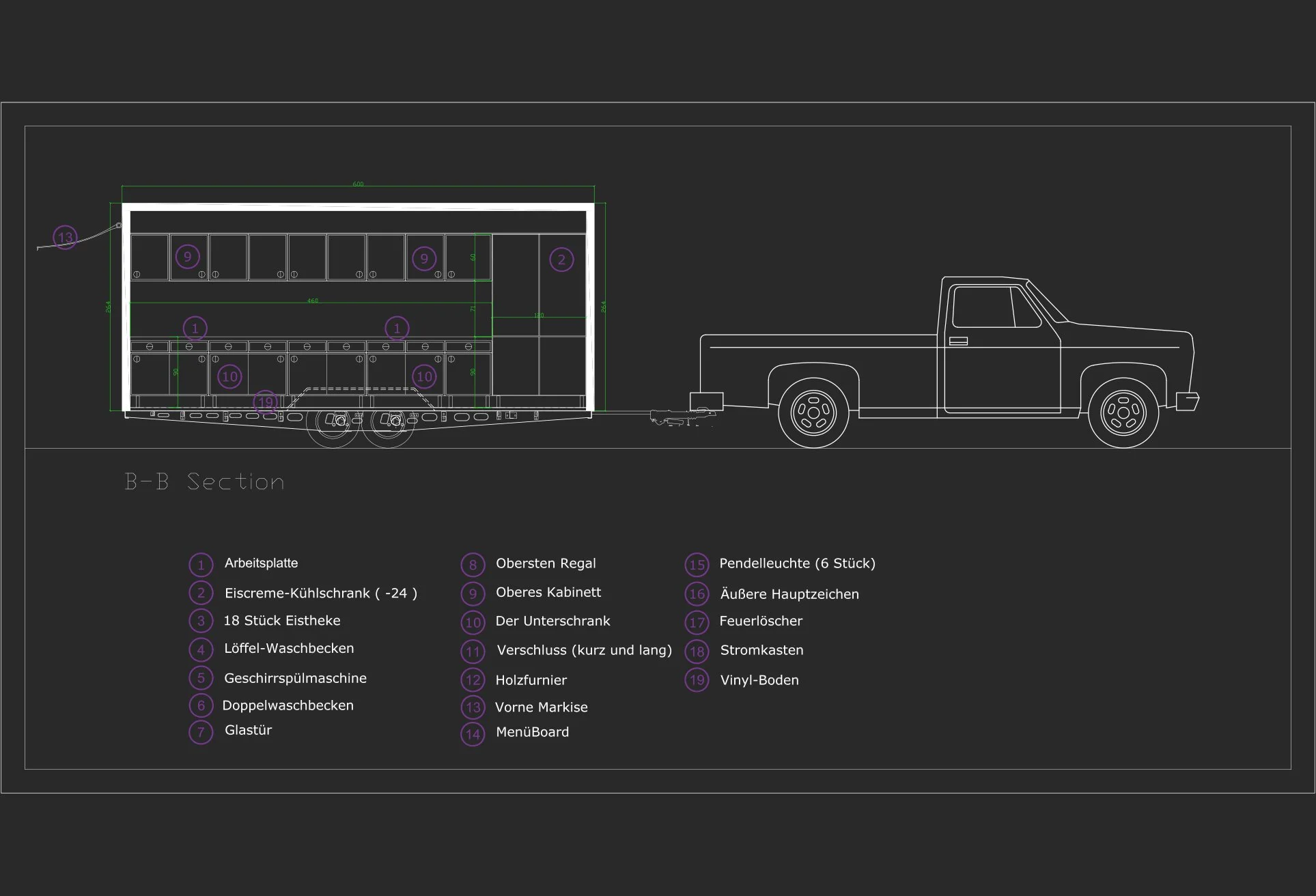
Task: Click legend circle number 7
Action: point(201,733)
